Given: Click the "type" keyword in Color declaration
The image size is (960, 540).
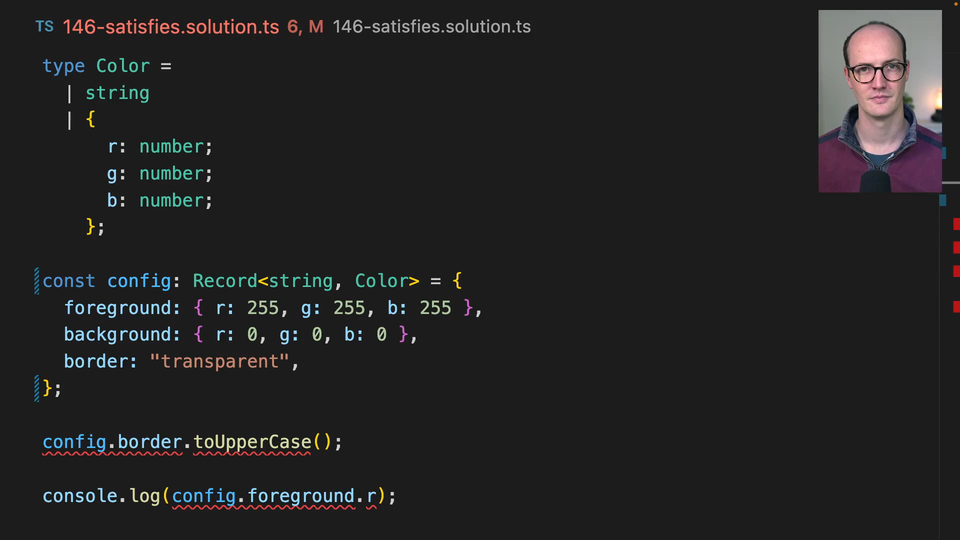Looking at the screenshot, I should (x=63, y=66).
